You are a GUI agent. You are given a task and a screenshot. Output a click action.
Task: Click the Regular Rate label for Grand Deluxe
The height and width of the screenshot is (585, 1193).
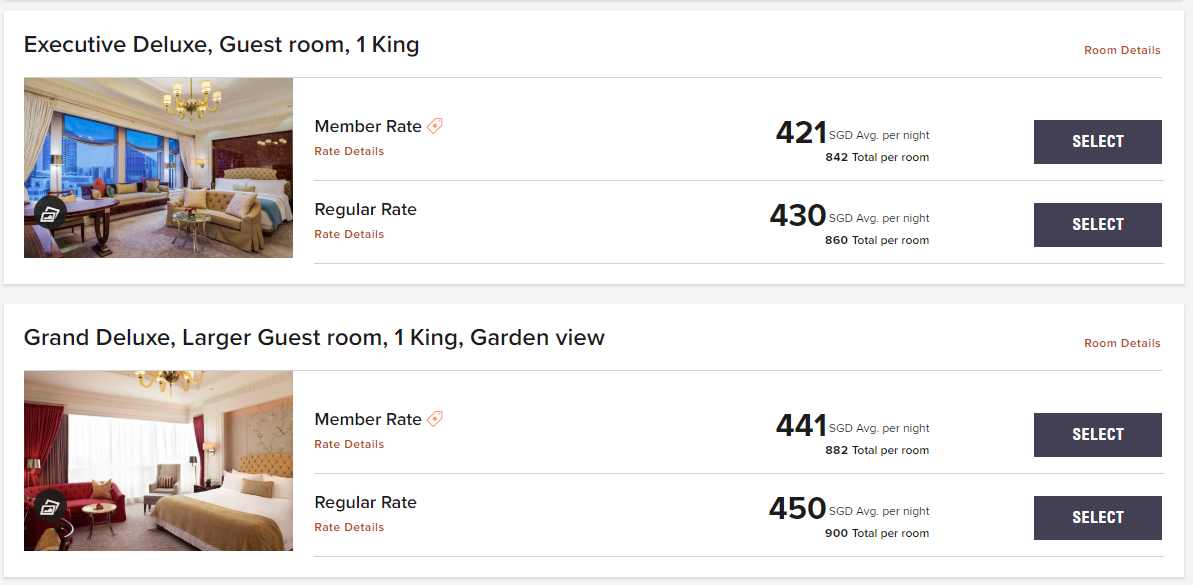[365, 503]
